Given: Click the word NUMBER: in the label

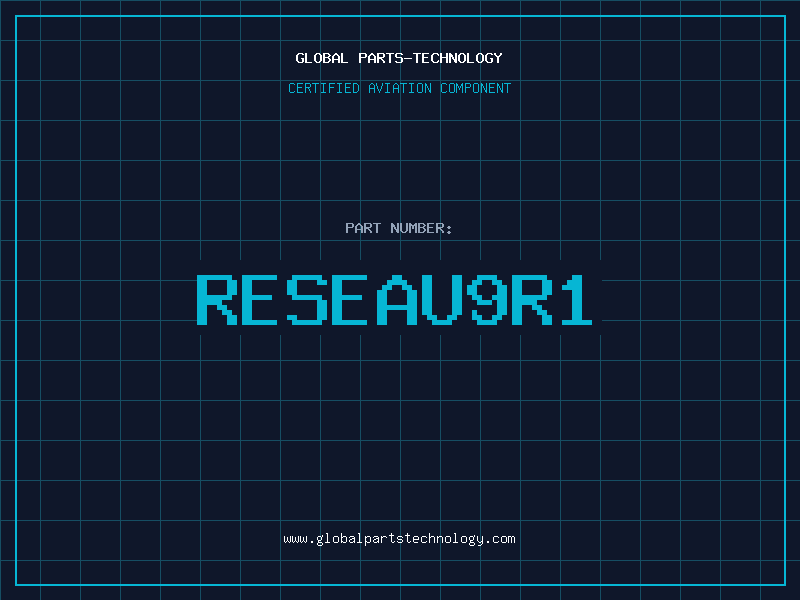Looking at the screenshot, I should click(422, 228).
